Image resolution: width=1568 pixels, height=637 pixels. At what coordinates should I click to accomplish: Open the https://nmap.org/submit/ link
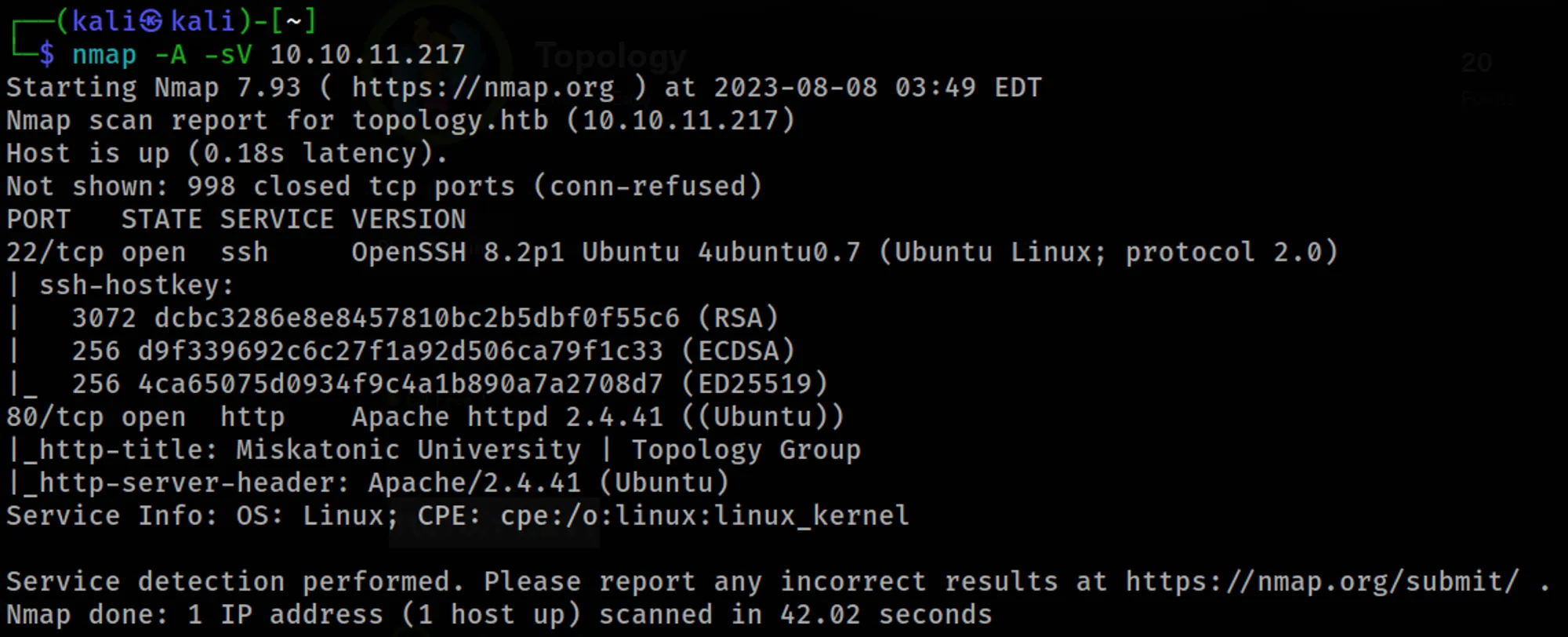pos(1323,581)
